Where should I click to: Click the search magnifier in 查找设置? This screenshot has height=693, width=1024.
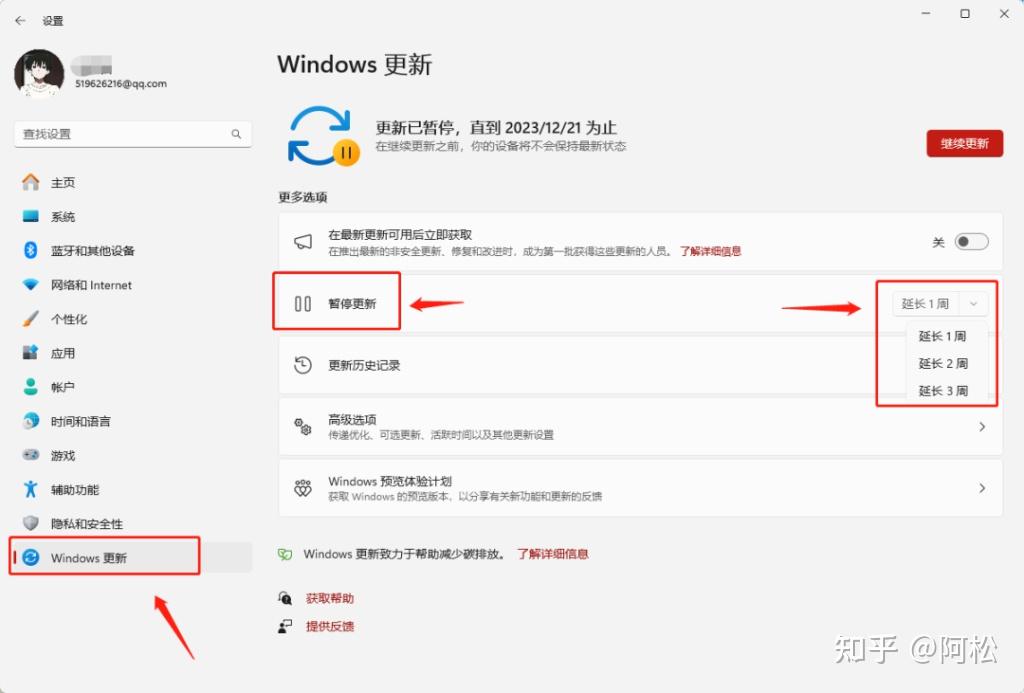point(236,134)
